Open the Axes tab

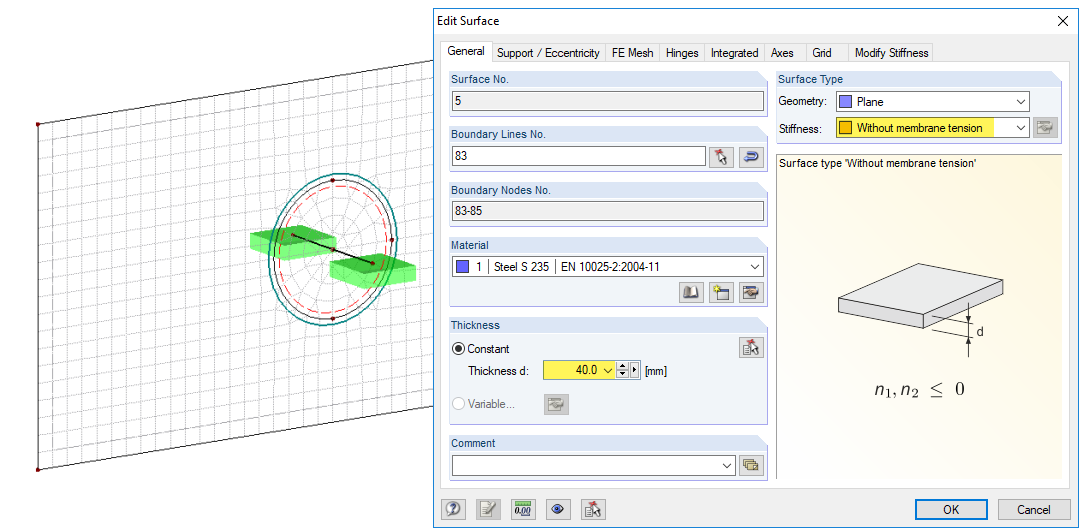pos(782,52)
